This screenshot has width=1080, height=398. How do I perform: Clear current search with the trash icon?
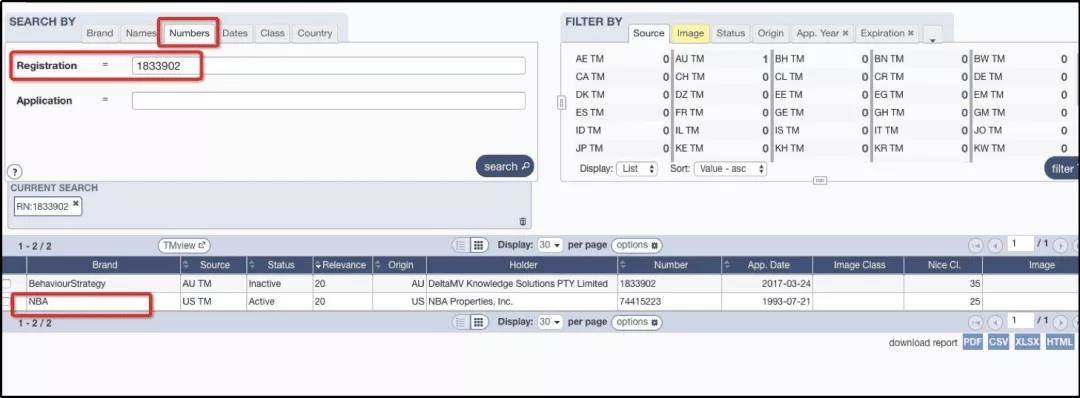[x=523, y=221]
